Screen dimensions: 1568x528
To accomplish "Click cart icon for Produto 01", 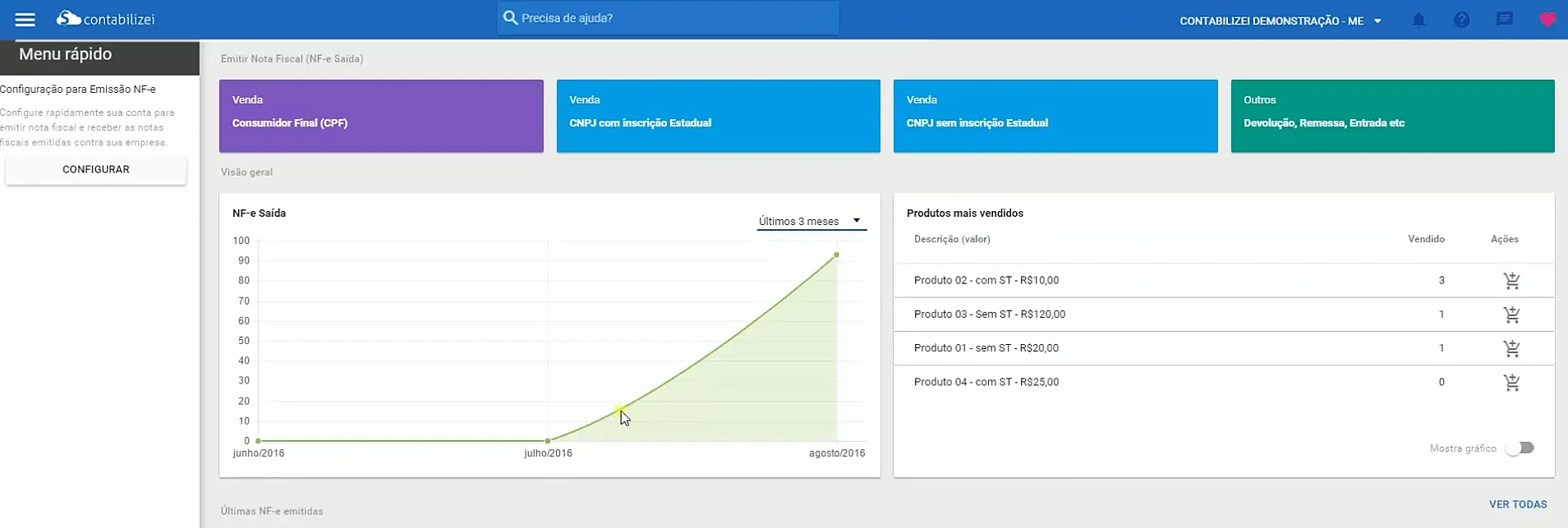I will tap(1511, 348).
